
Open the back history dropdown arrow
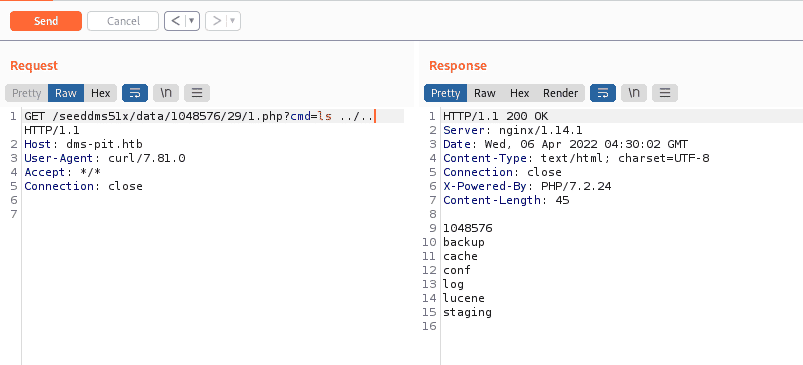192,21
